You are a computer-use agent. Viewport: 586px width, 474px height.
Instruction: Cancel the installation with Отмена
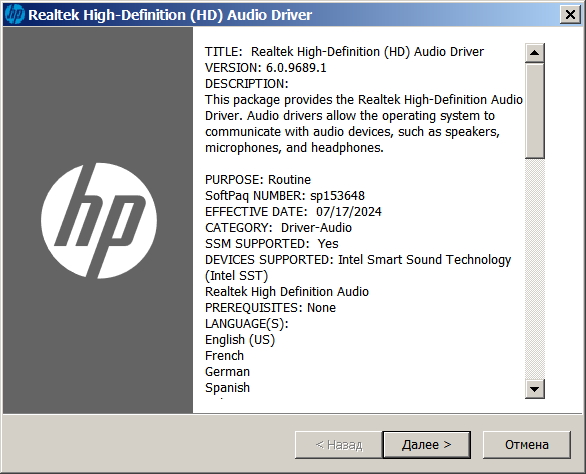click(527, 444)
